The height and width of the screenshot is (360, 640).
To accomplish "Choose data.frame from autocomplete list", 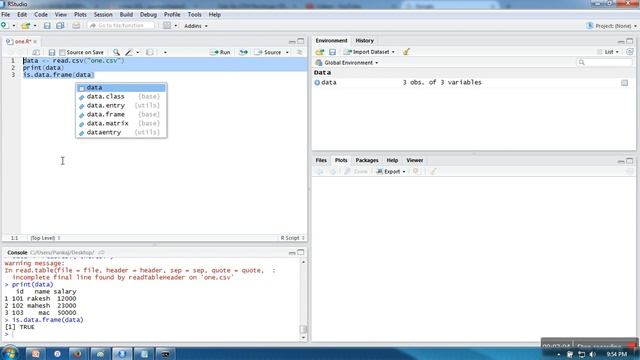I will [121, 114].
